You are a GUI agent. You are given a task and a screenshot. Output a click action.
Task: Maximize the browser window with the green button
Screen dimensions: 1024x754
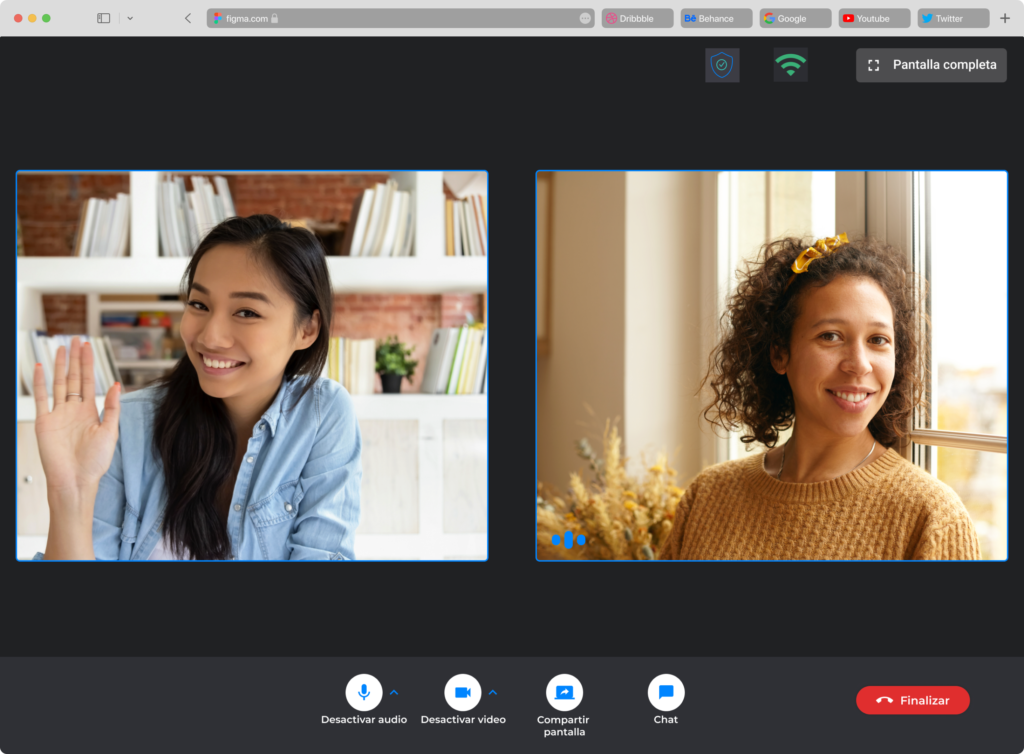coord(46,18)
